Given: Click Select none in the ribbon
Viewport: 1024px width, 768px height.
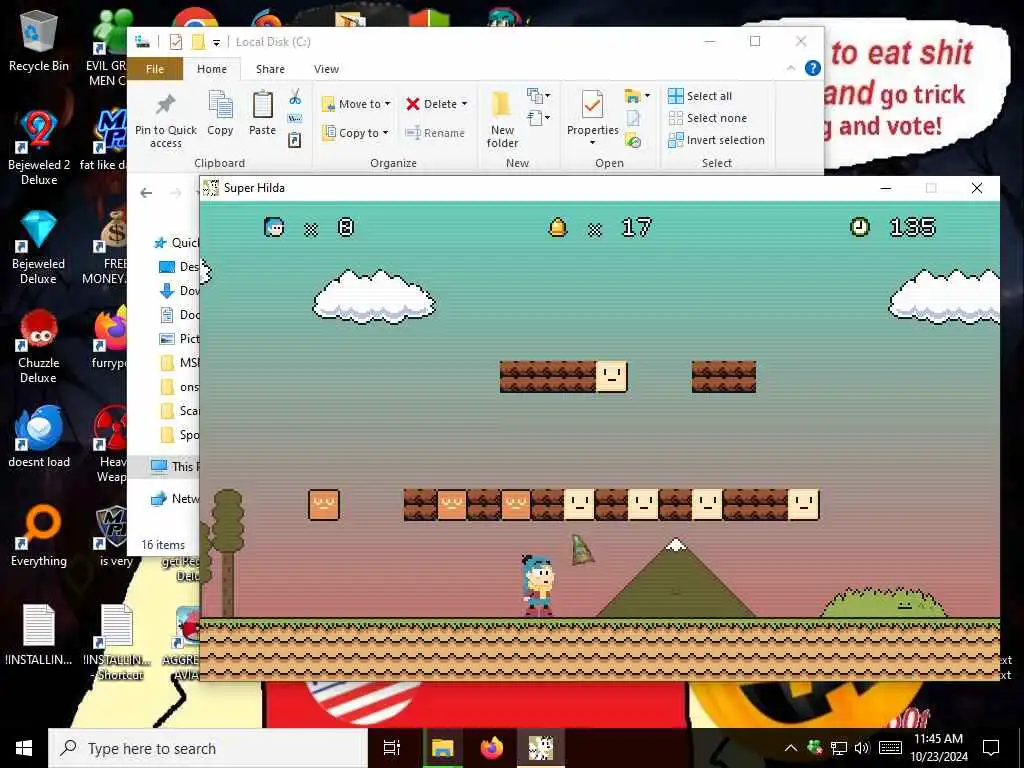Looking at the screenshot, I should 707,118.
